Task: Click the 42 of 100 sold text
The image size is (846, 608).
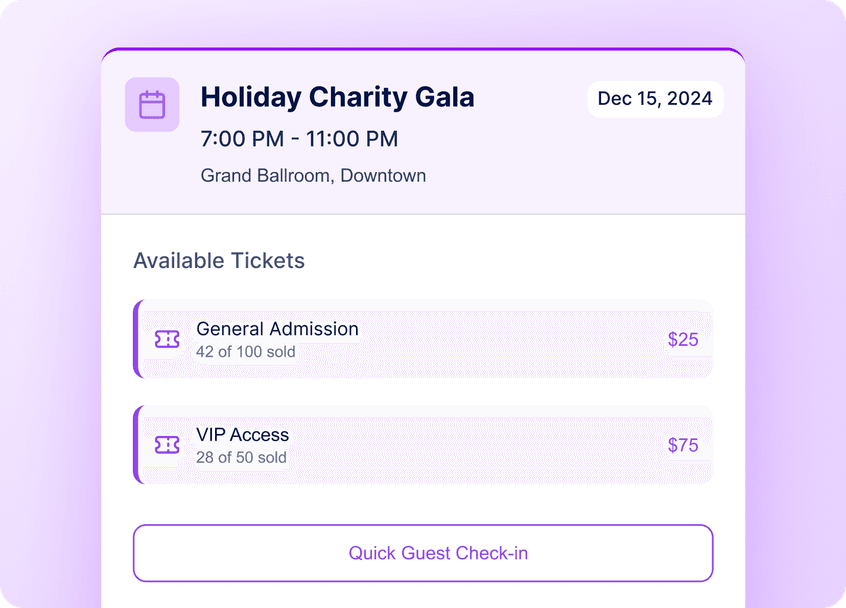Action: coord(245,352)
